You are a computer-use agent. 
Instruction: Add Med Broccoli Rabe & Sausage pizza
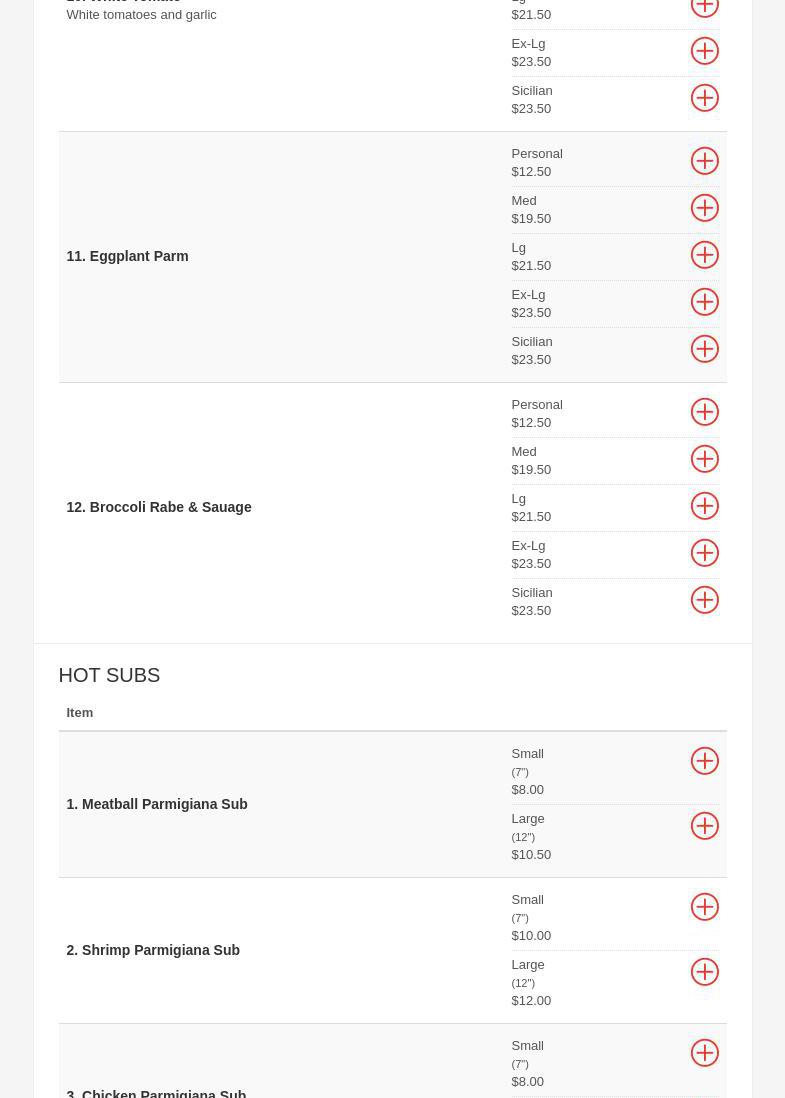click(x=704, y=459)
